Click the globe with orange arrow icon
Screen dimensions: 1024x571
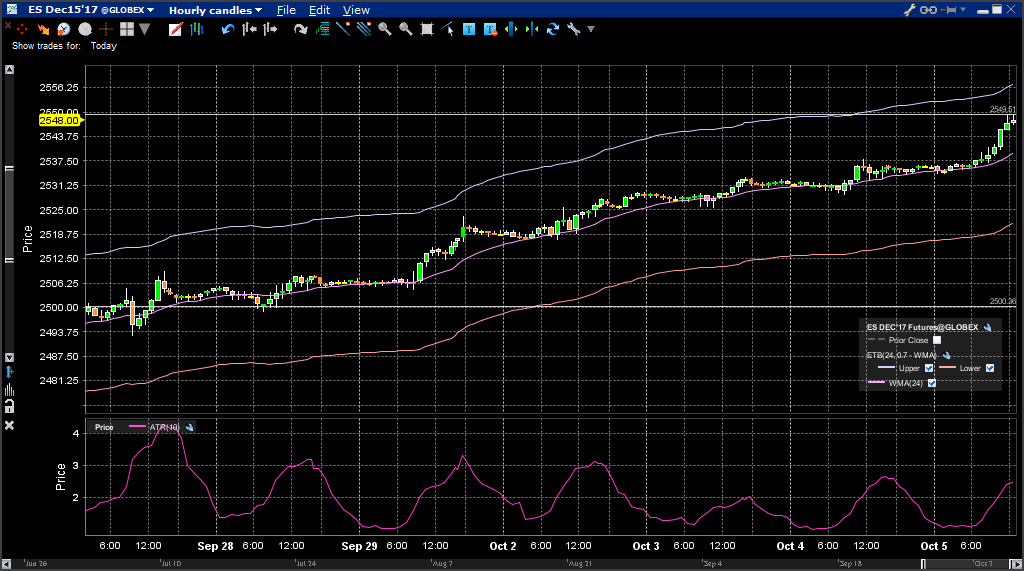[63, 29]
